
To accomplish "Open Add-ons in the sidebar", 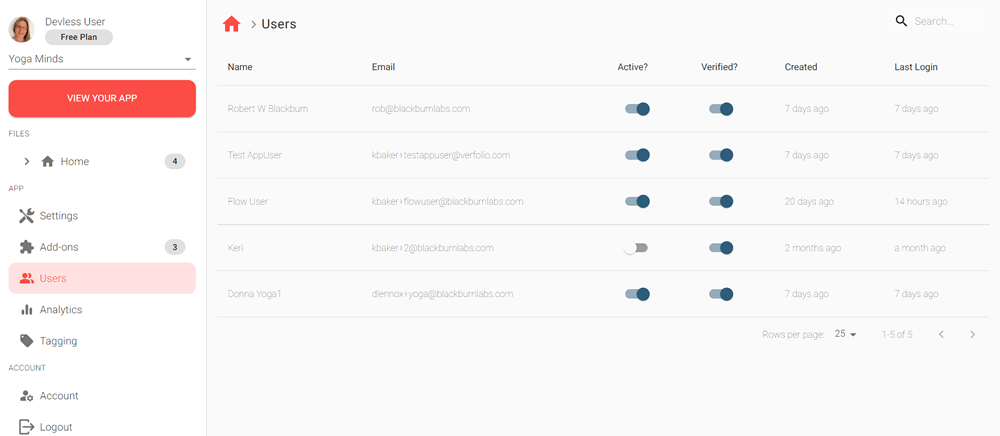I will click(x=102, y=247).
